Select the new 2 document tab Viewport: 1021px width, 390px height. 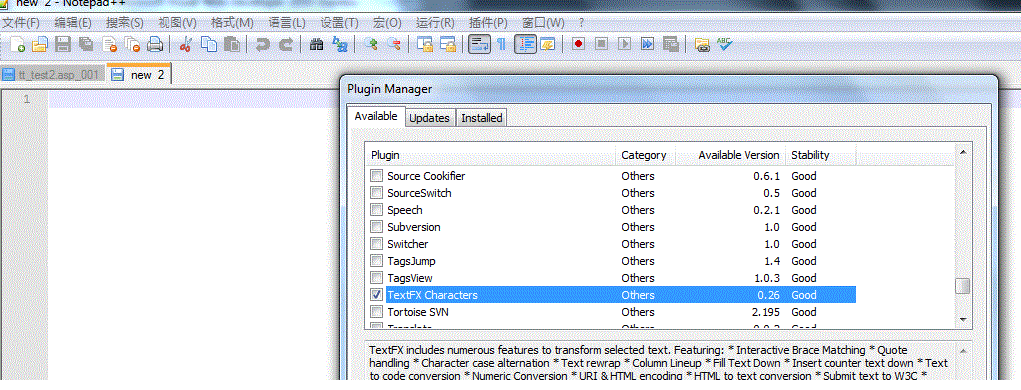click(x=139, y=74)
